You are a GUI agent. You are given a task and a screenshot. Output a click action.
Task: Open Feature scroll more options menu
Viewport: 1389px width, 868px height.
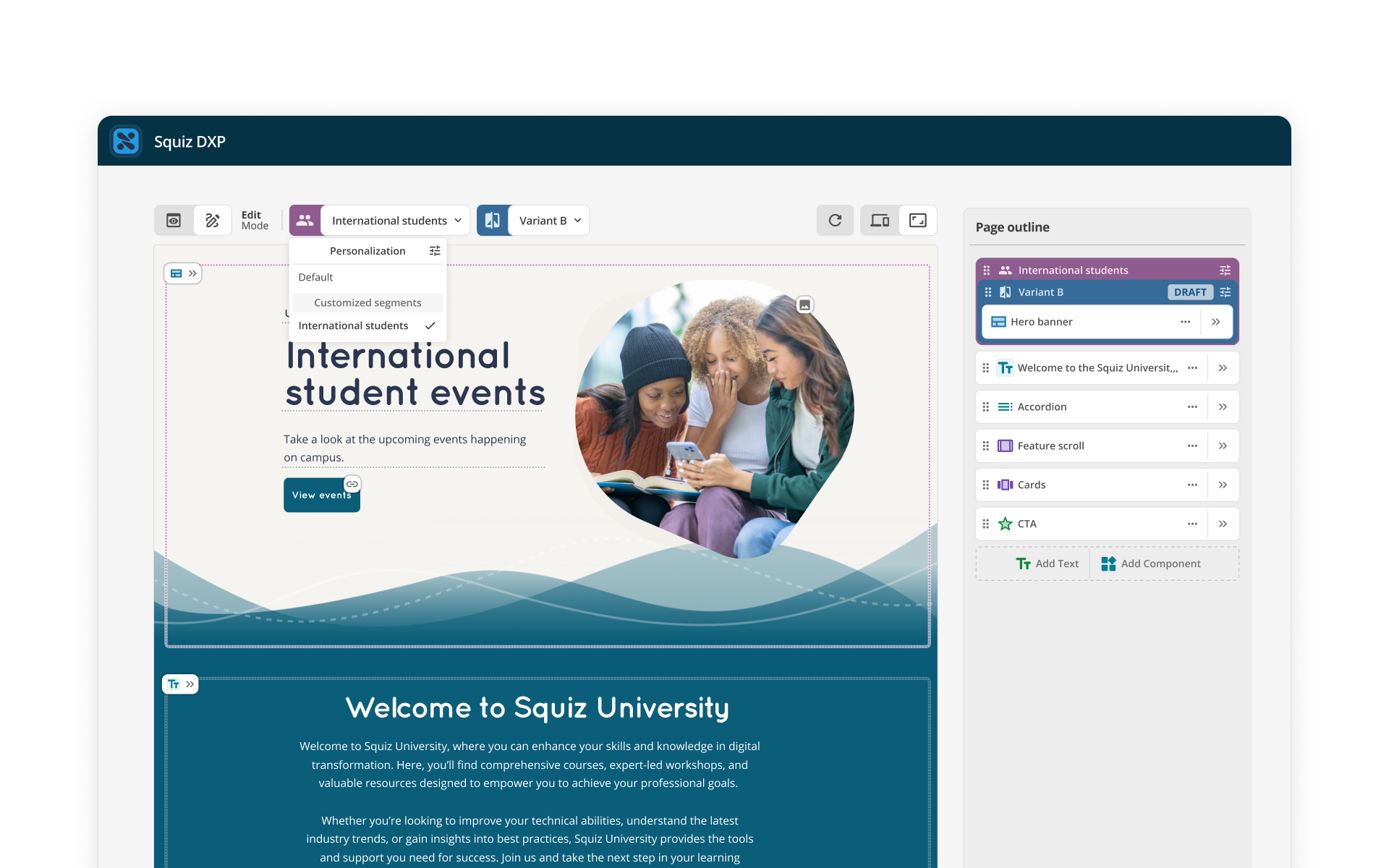tap(1192, 446)
